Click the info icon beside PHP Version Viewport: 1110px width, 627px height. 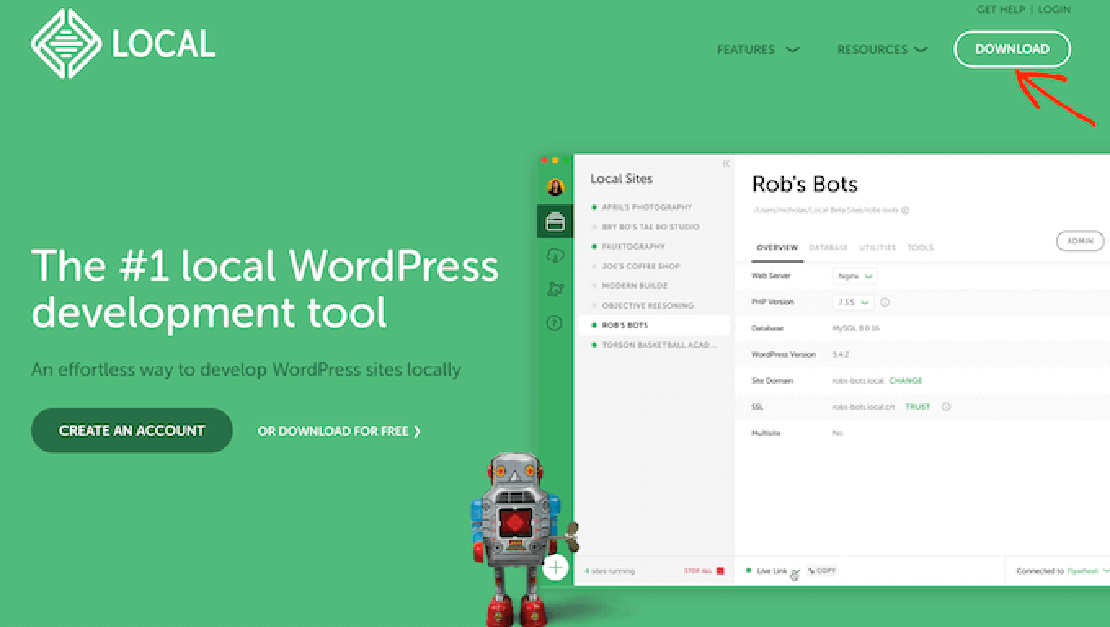[885, 302]
